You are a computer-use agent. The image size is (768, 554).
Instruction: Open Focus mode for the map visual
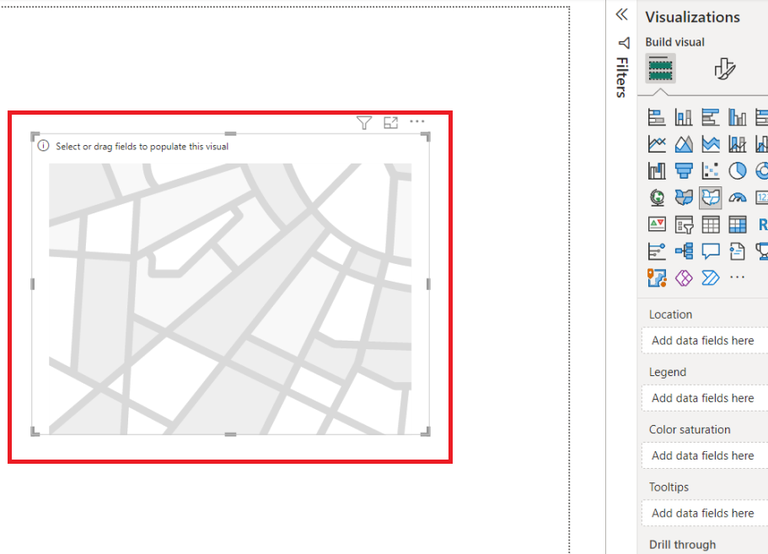pyautogui.click(x=390, y=122)
